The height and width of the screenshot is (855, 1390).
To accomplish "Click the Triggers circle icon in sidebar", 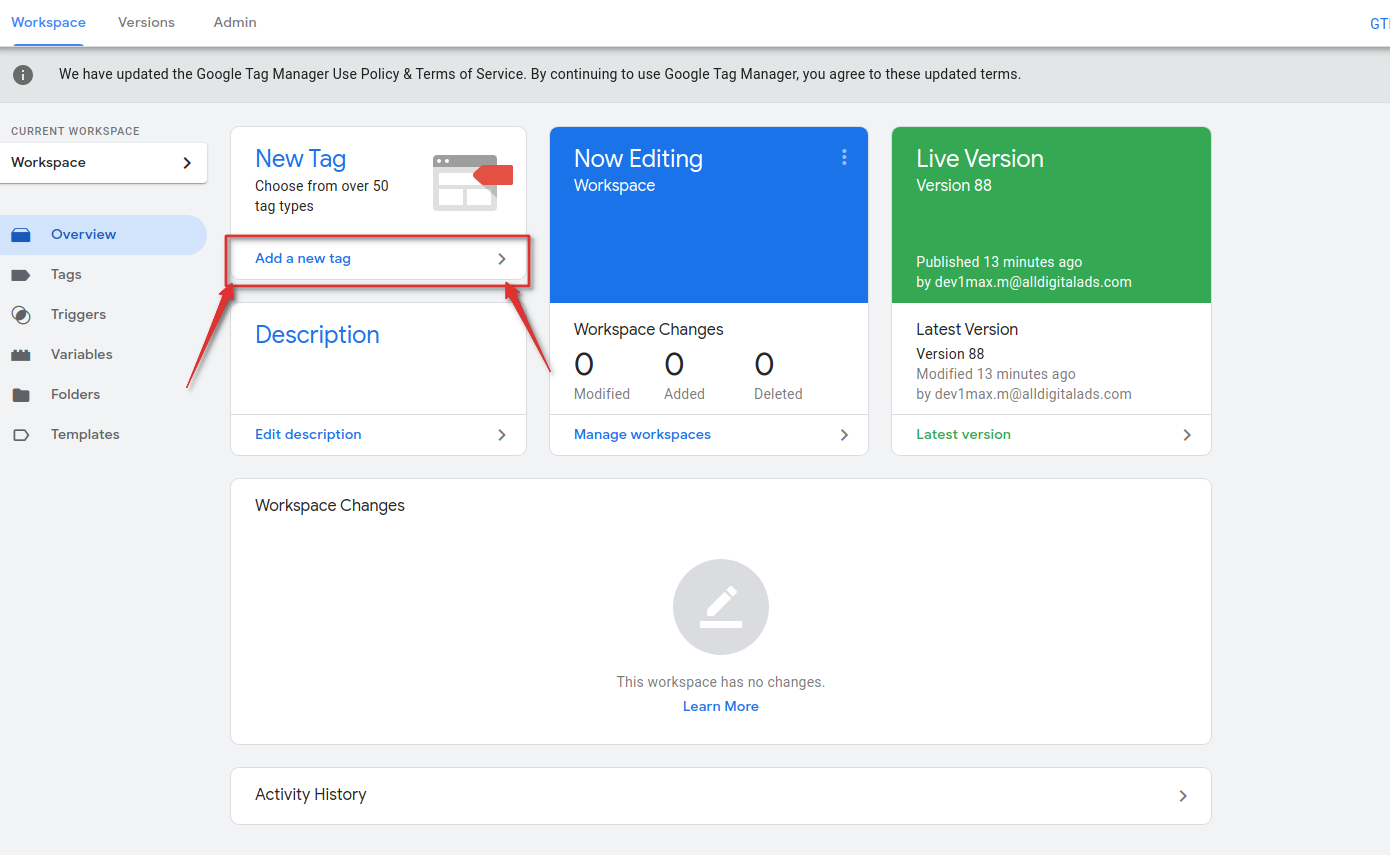I will 21,315.
